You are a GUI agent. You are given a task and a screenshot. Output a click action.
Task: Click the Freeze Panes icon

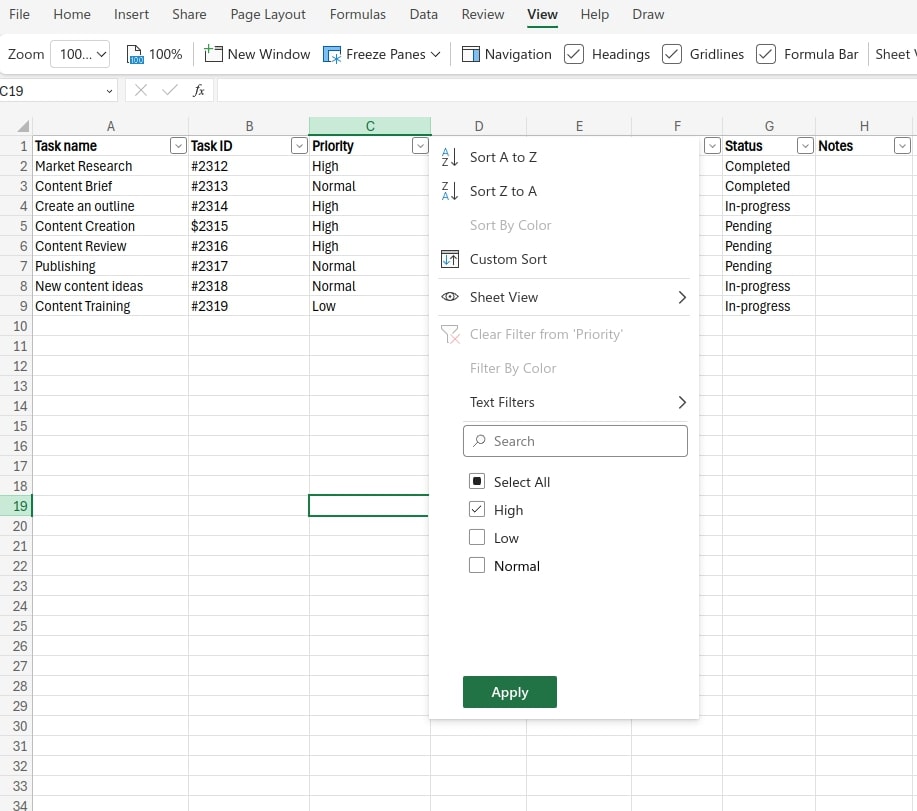[332, 54]
